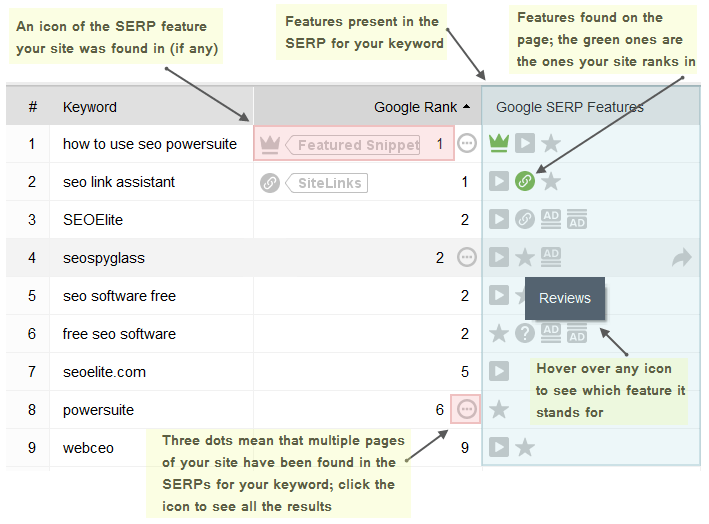709x524 pixels.
Task: Click the star icon in the seospyglass row
Action: tap(525, 257)
